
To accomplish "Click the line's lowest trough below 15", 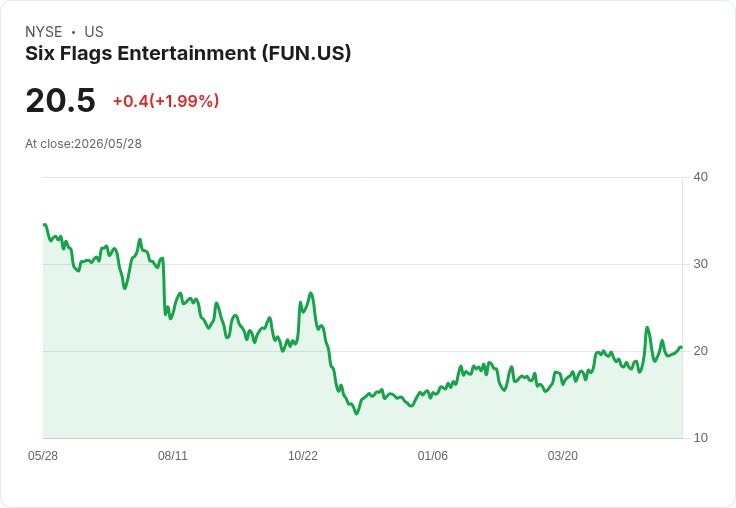I will [357, 414].
